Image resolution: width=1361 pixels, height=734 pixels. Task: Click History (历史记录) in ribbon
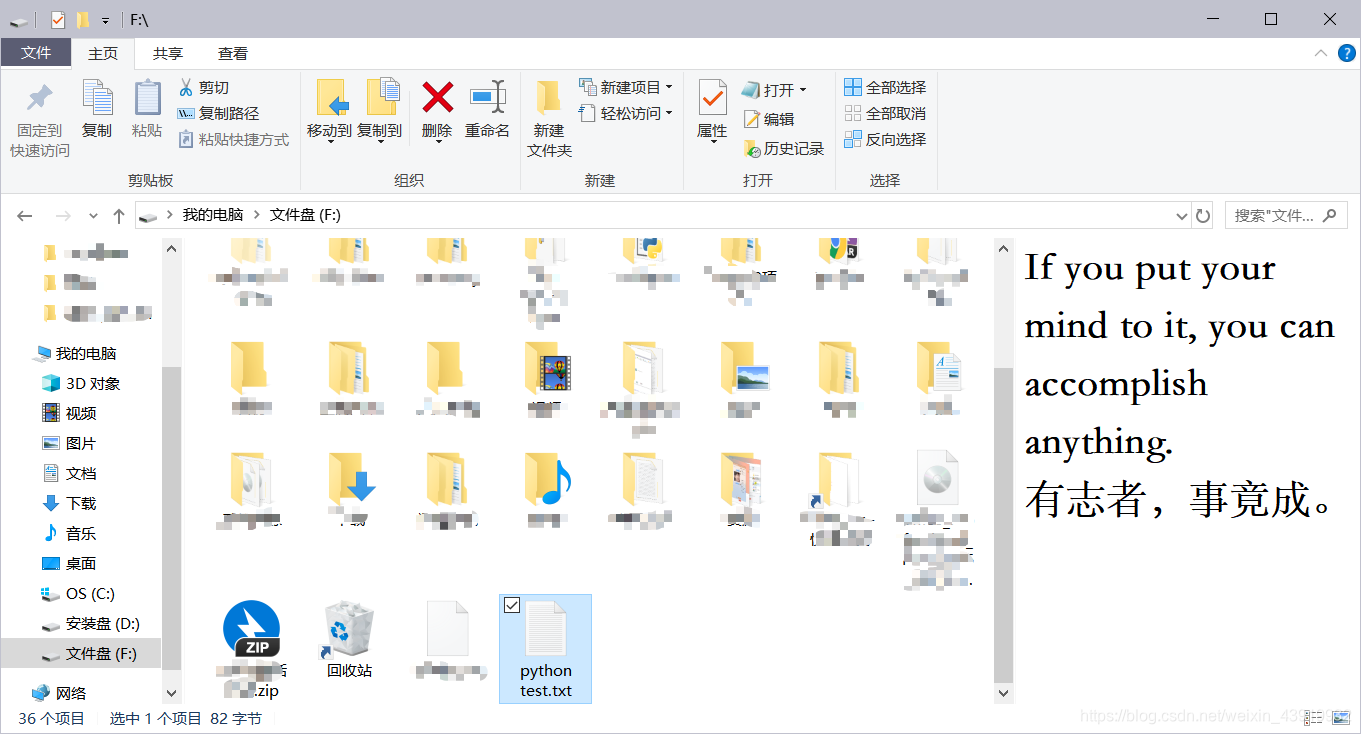[x=783, y=149]
